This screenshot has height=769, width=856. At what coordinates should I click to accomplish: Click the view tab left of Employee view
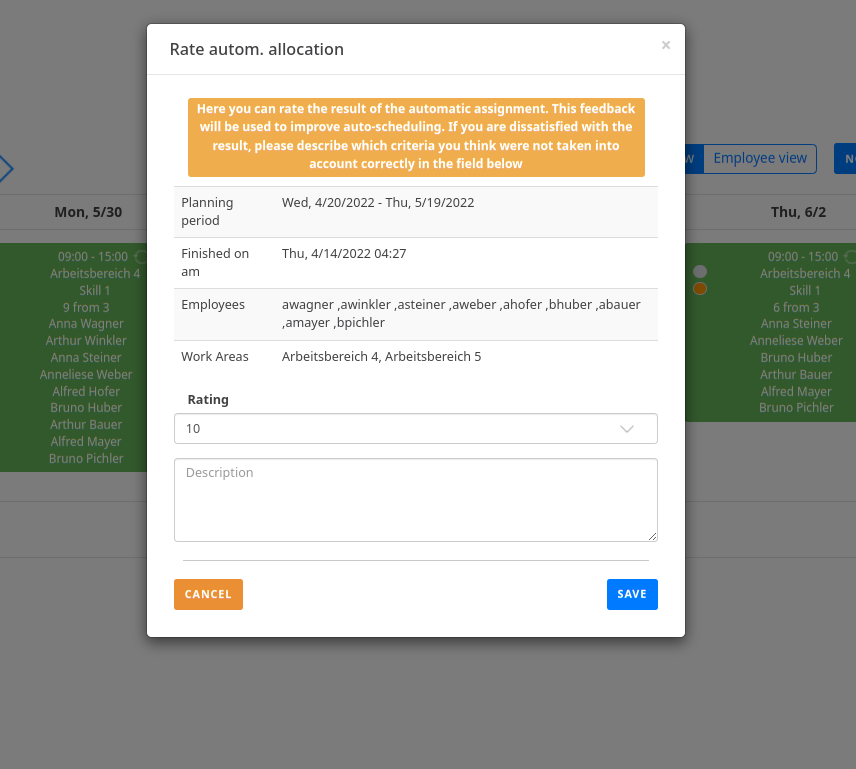click(691, 158)
